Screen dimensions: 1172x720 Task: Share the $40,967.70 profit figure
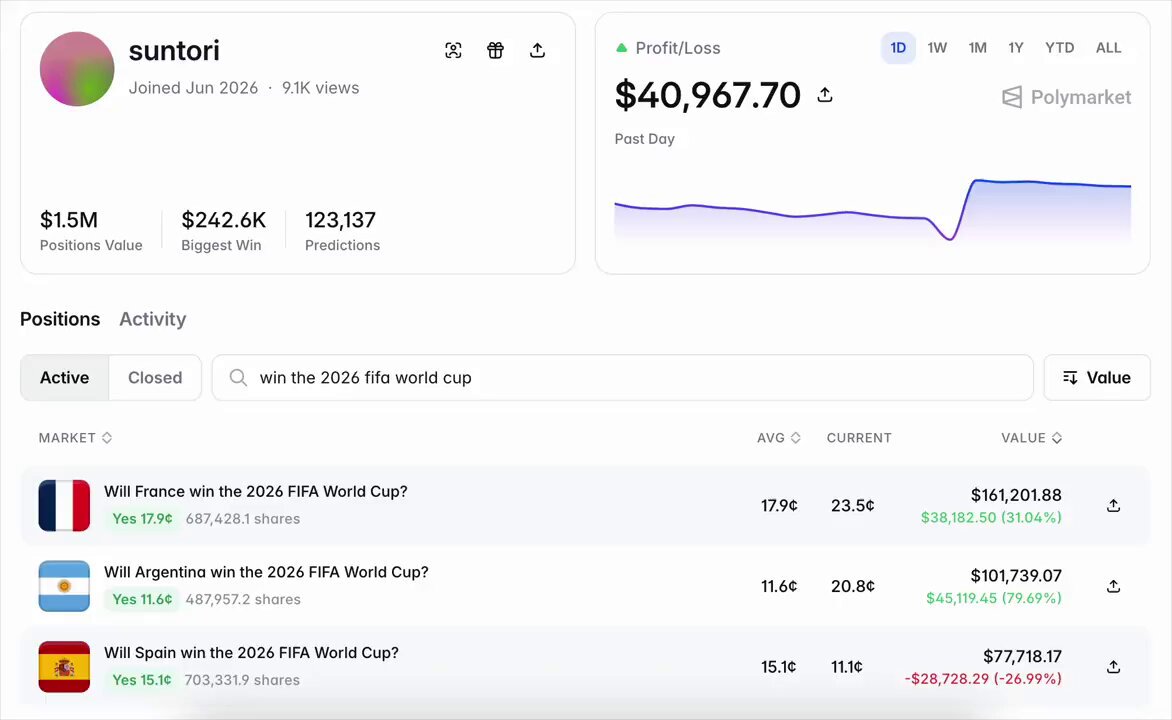824,95
